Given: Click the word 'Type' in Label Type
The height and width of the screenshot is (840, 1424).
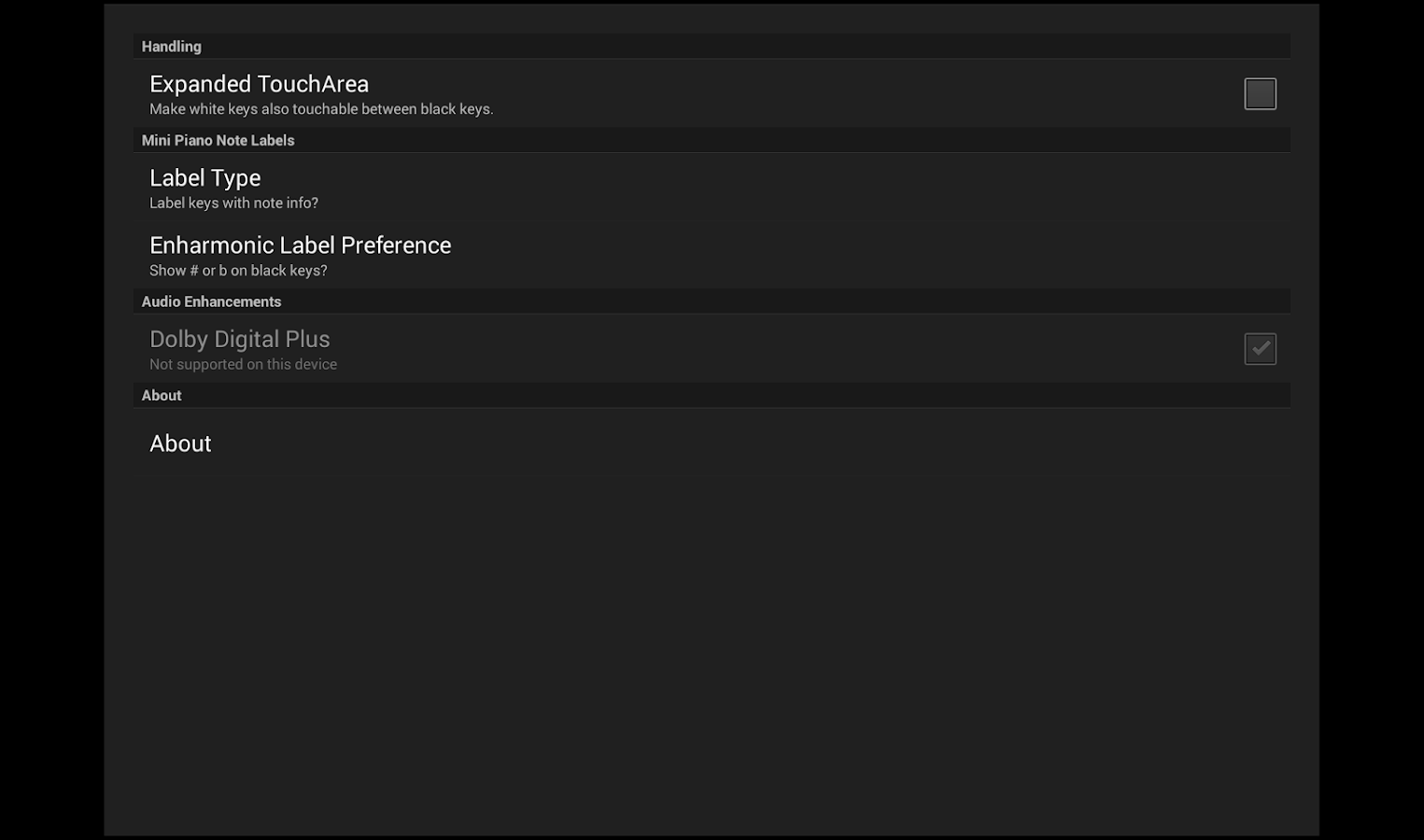Looking at the screenshot, I should (x=235, y=178).
